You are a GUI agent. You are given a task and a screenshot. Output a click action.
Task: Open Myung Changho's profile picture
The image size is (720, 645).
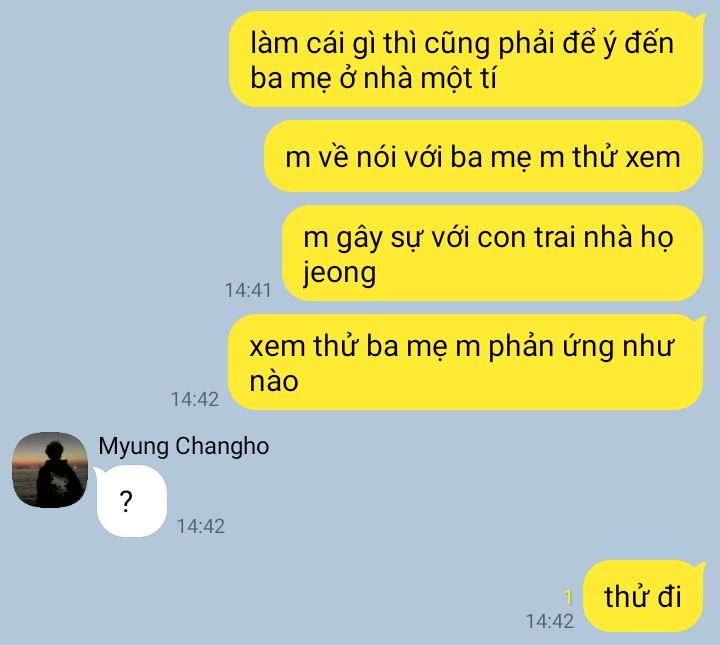point(50,470)
